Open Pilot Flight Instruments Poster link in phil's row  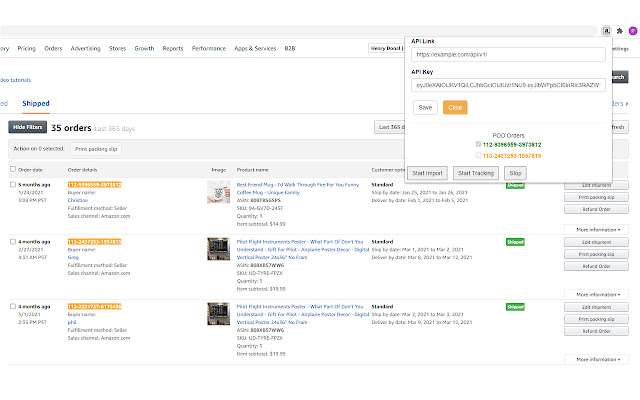pyautogui.click(x=303, y=314)
